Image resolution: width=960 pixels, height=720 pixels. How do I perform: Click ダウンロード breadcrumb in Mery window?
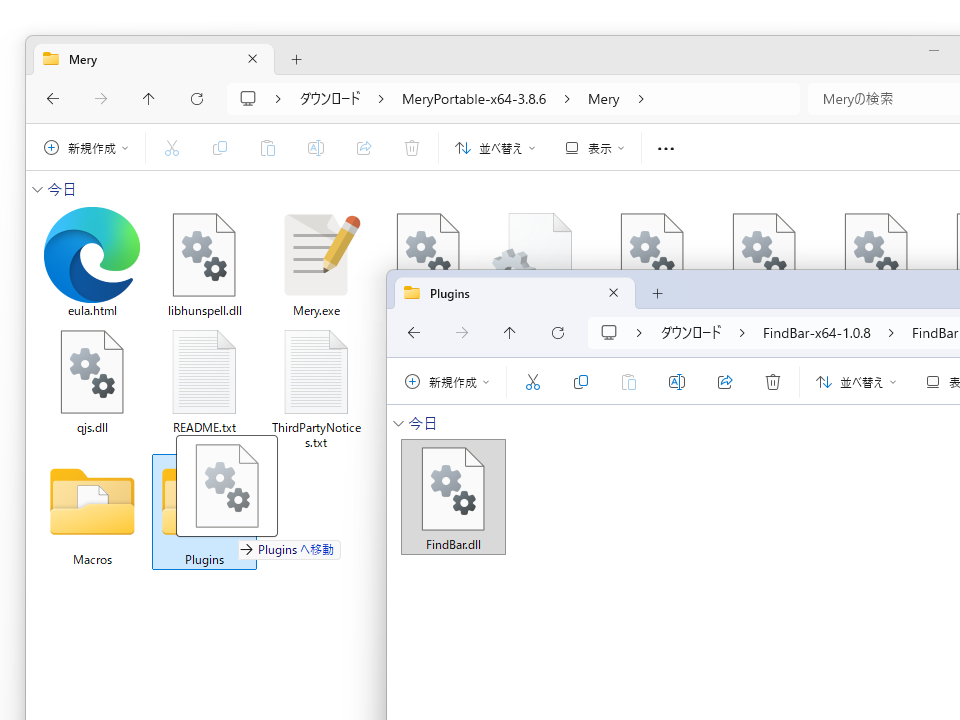(329, 99)
